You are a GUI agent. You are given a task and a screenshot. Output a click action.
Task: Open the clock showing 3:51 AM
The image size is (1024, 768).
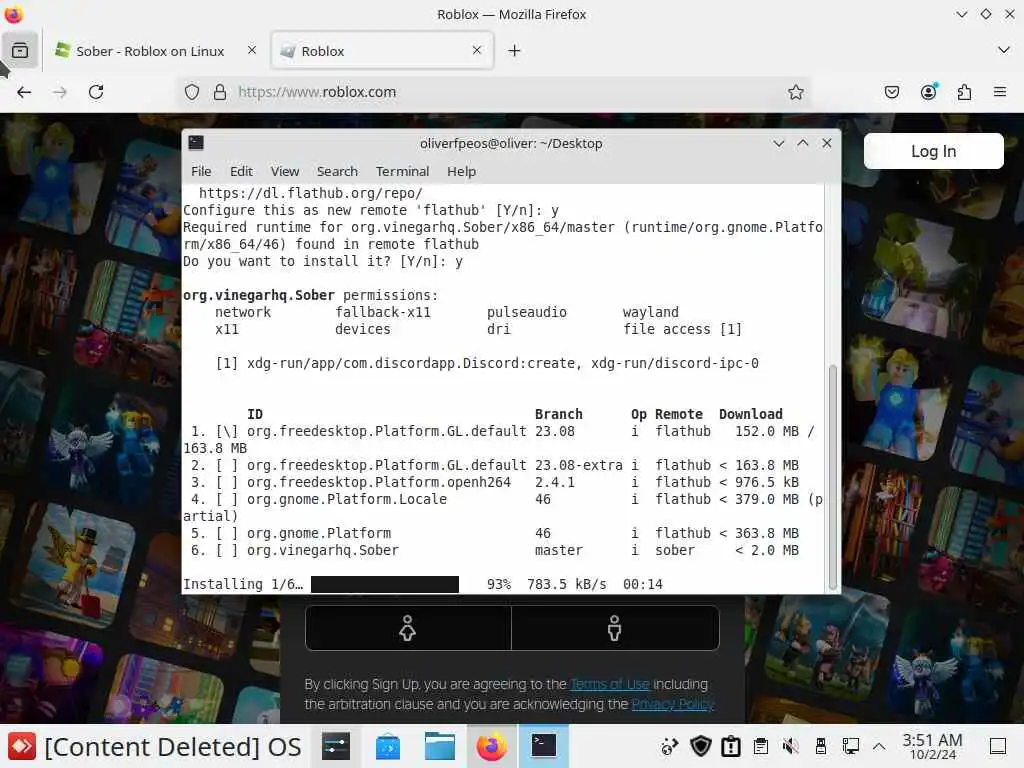click(933, 746)
